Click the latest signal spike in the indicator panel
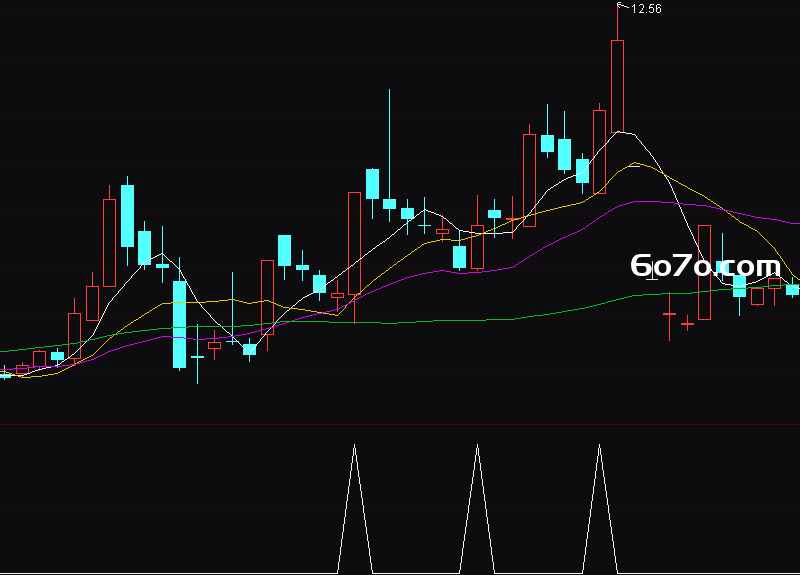 click(599, 509)
